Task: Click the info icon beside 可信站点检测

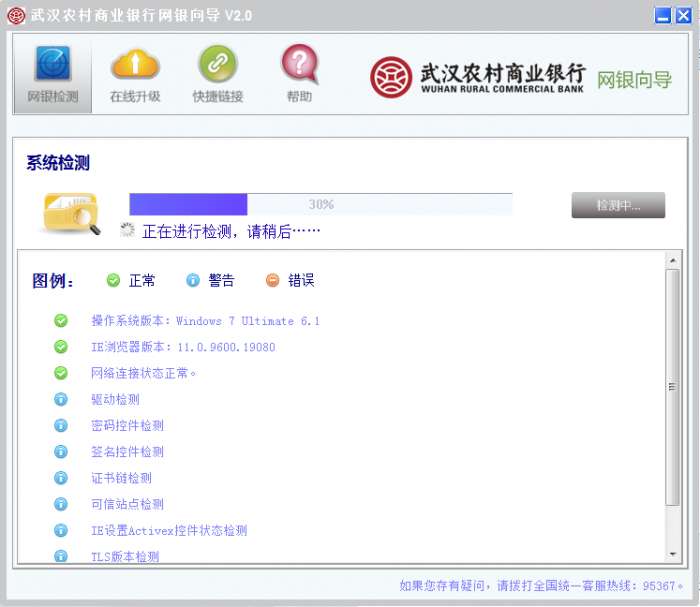Action: (x=61, y=504)
